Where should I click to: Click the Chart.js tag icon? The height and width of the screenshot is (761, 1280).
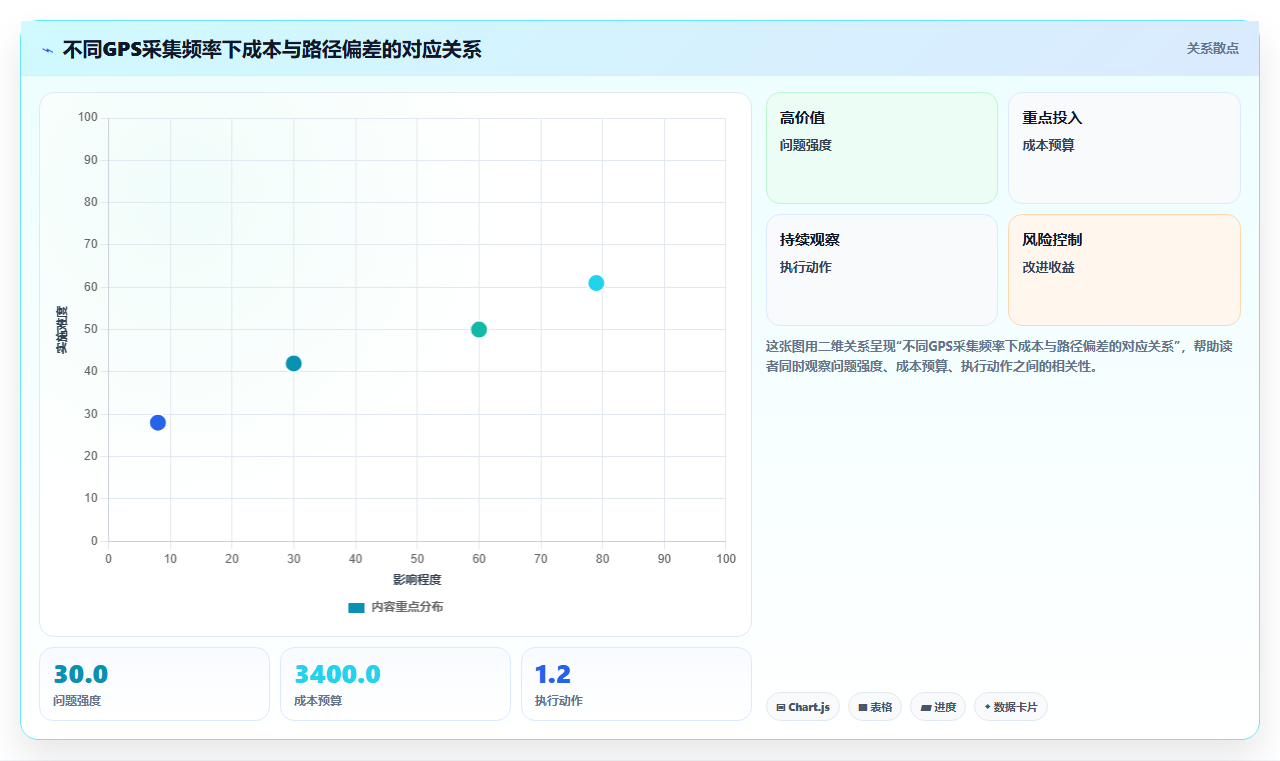pos(781,707)
